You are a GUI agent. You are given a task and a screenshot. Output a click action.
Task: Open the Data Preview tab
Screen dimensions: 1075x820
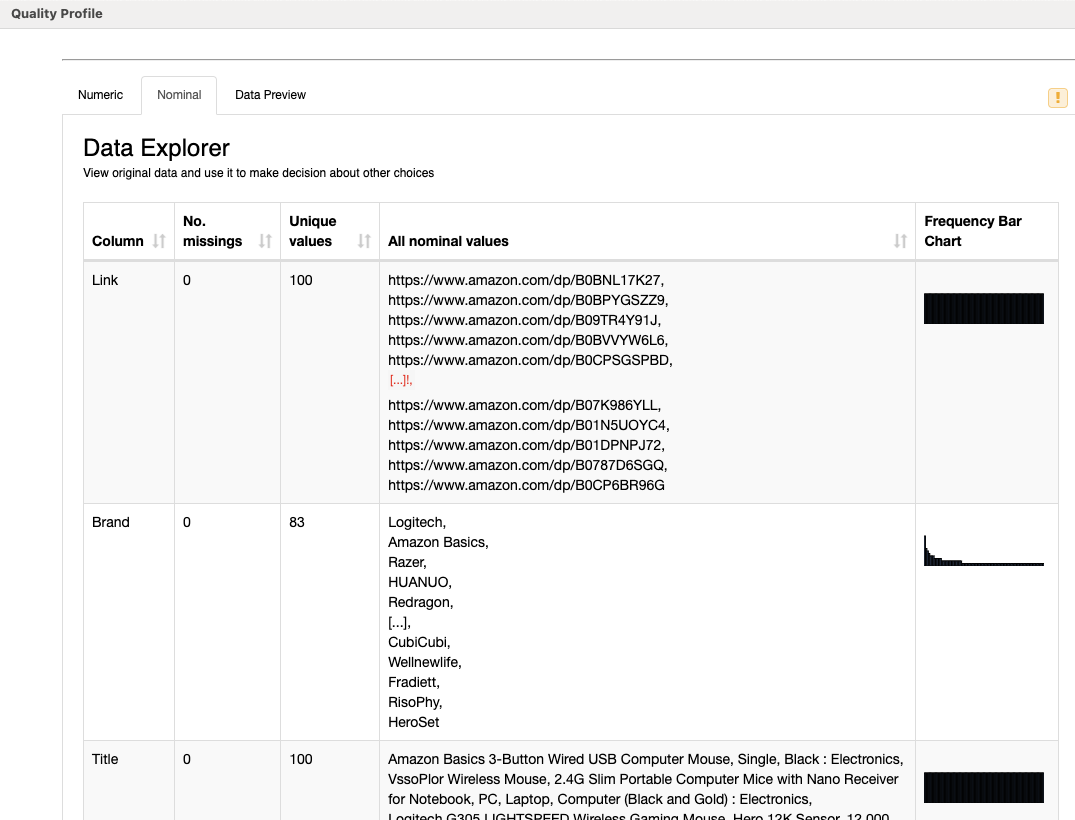[x=270, y=95]
